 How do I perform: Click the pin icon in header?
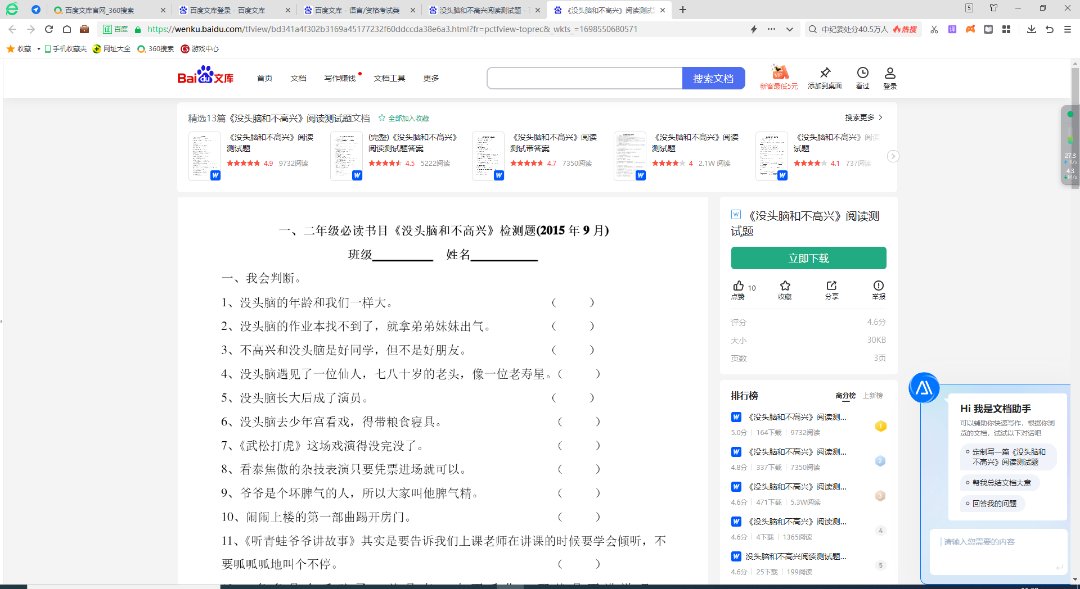pyautogui.click(x=825, y=73)
